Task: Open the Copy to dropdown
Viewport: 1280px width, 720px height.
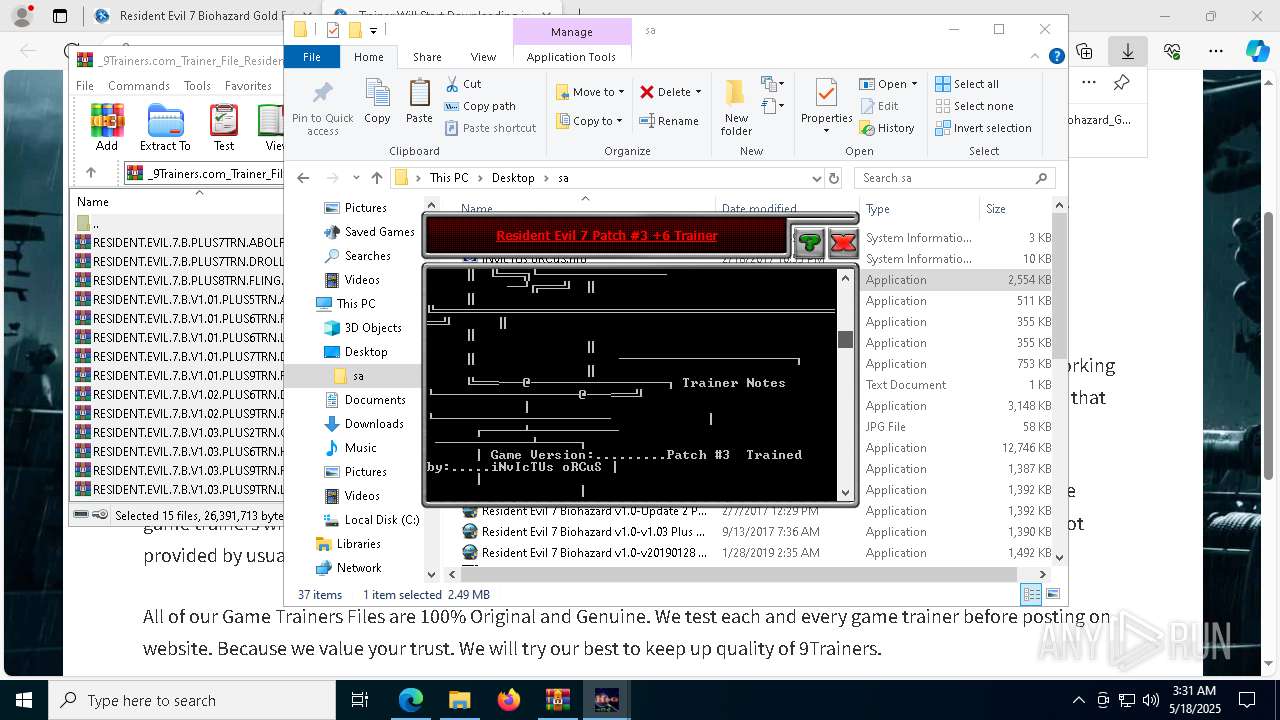Action: tap(589, 121)
